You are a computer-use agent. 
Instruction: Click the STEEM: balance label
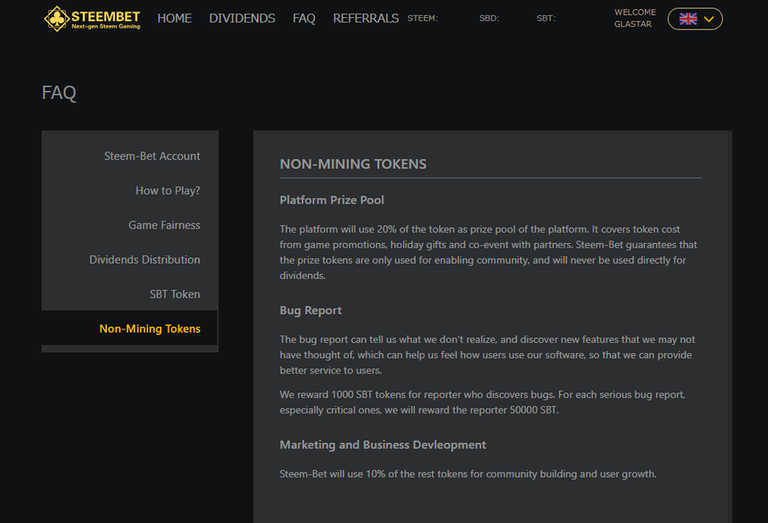(423, 19)
